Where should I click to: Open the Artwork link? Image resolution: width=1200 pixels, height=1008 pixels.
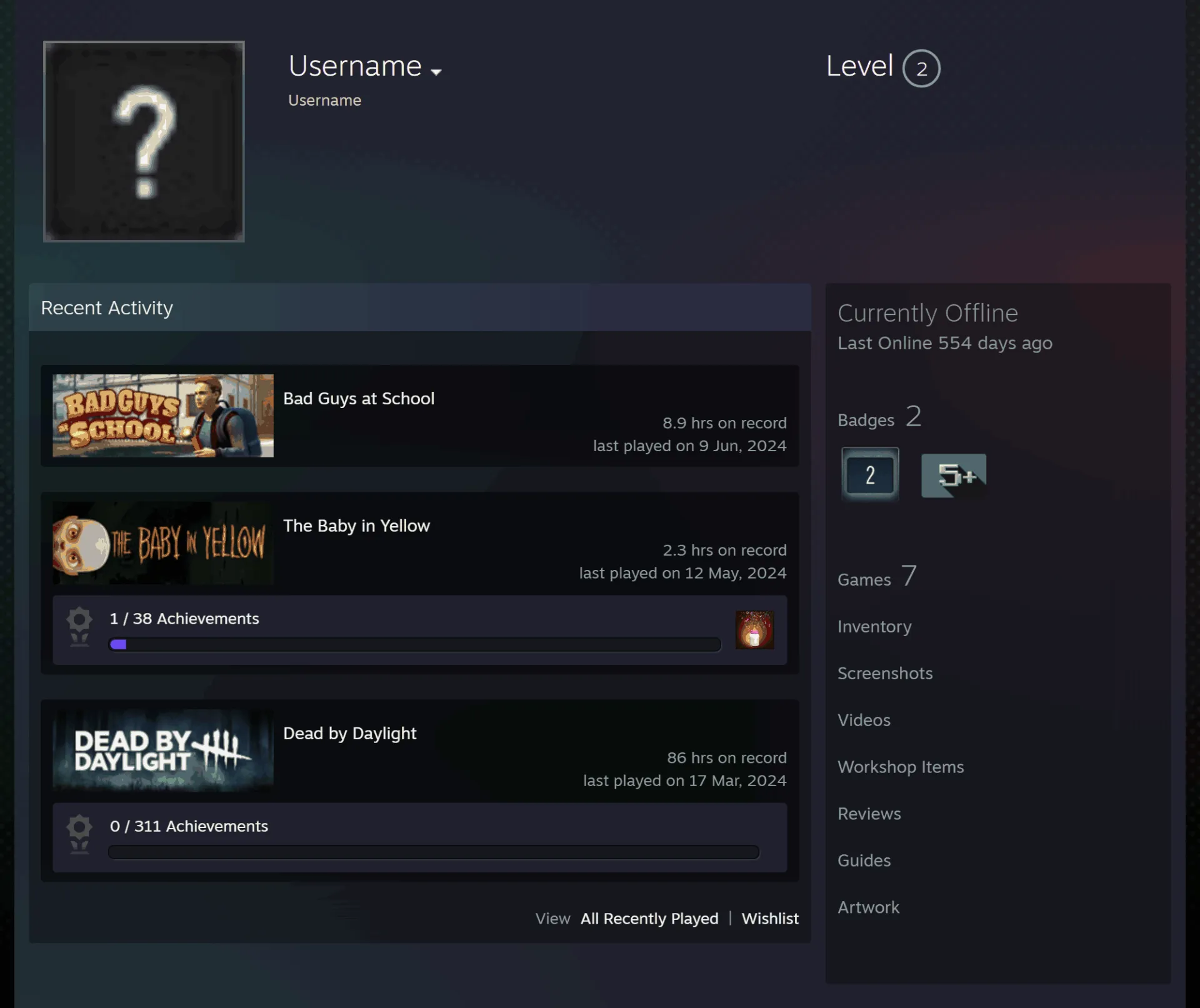[x=868, y=908]
